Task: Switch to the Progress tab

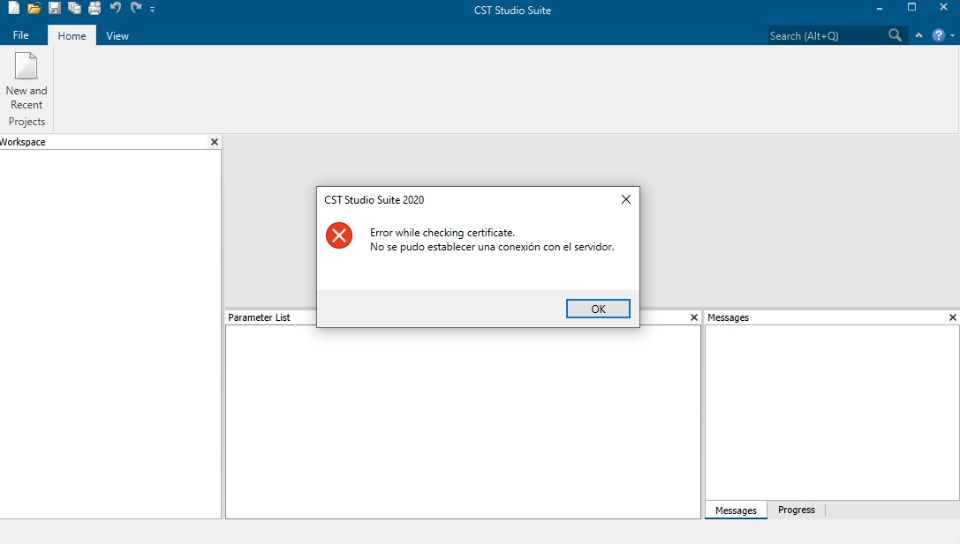Action: [x=796, y=510]
